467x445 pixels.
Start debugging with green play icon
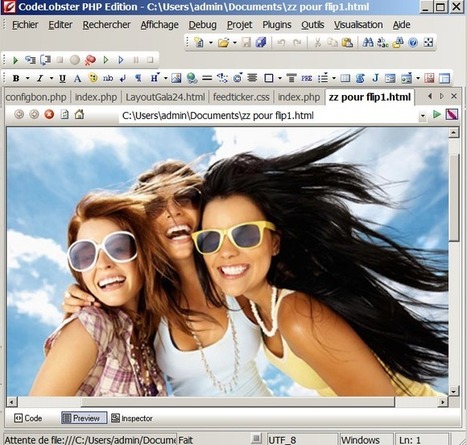click(15, 60)
